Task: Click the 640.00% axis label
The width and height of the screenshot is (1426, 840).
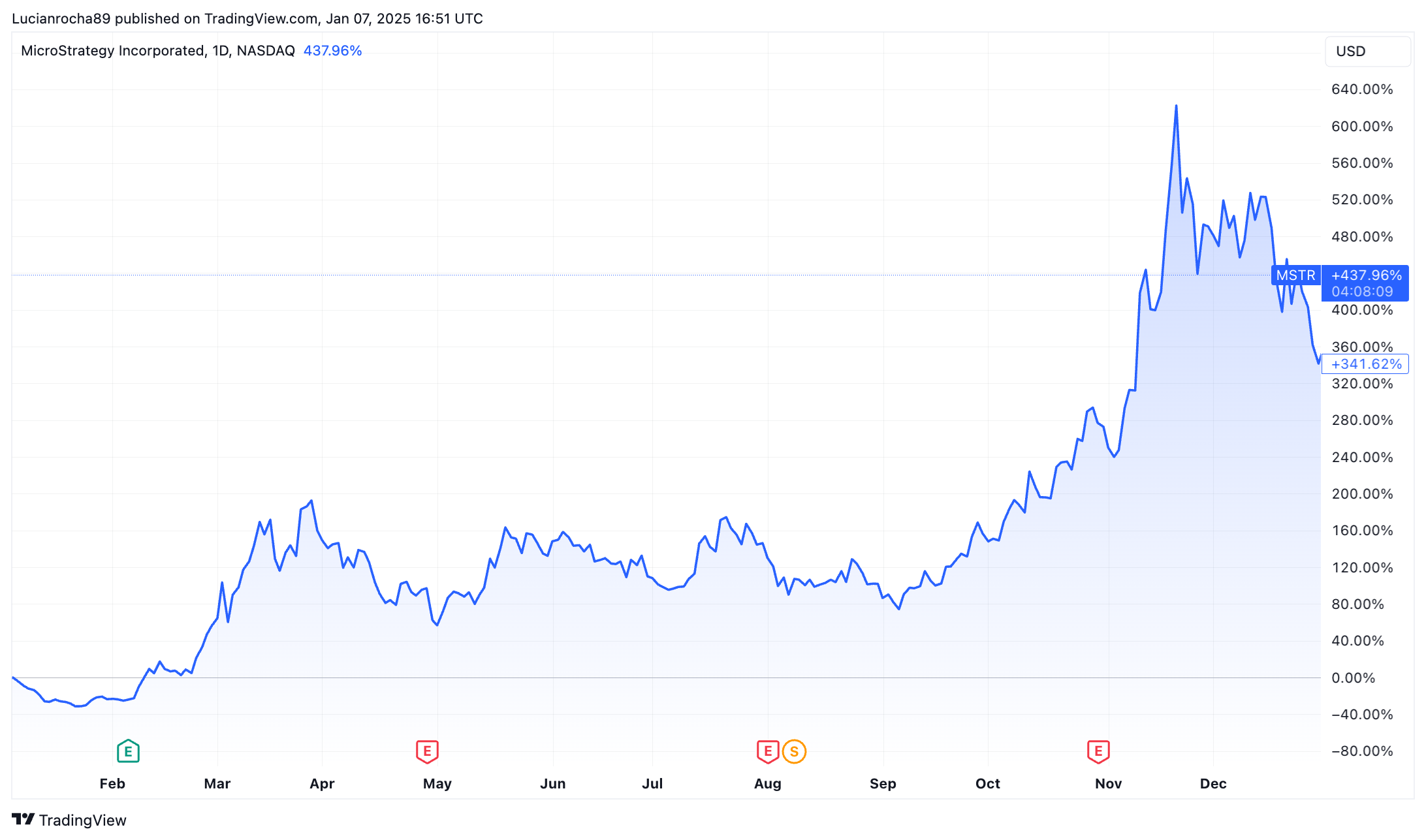Action: pos(1362,89)
